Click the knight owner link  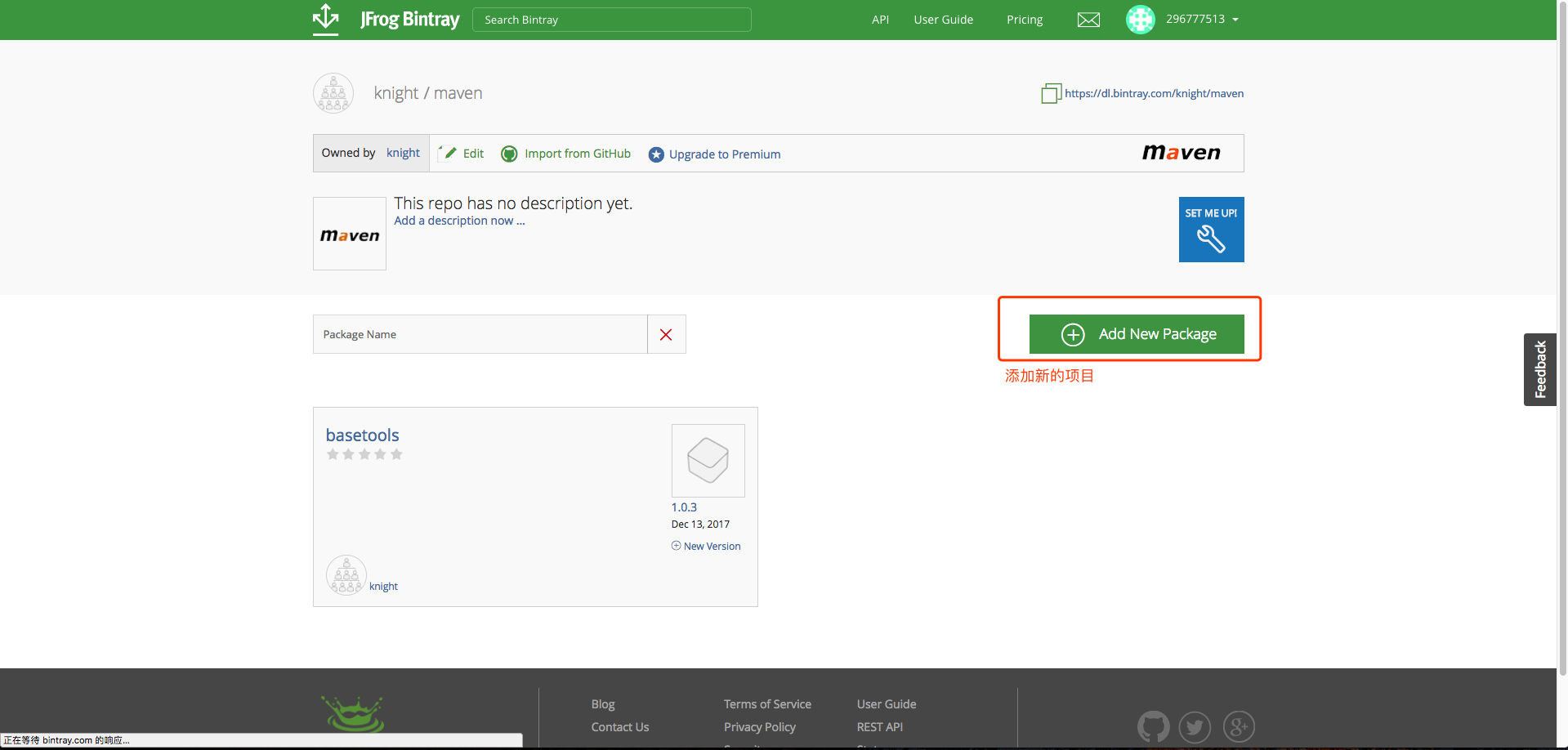click(403, 153)
